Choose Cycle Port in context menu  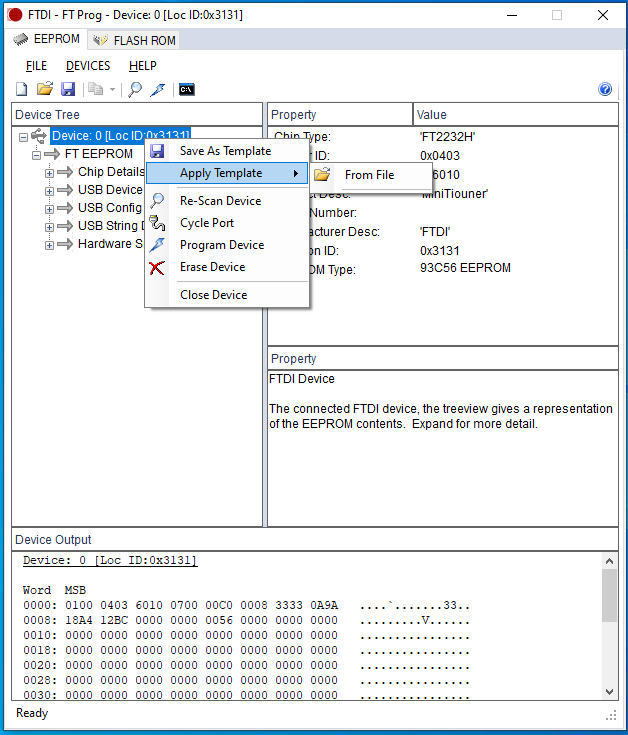(x=227, y=223)
